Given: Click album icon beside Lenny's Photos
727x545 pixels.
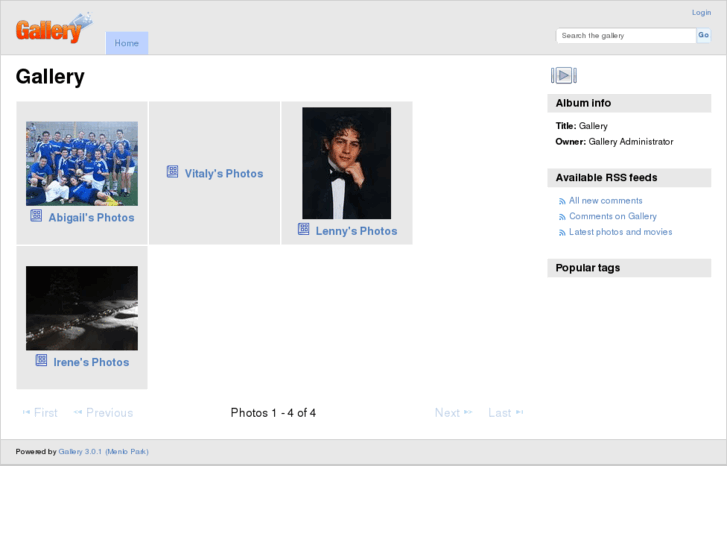Looking at the screenshot, I should [304, 229].
